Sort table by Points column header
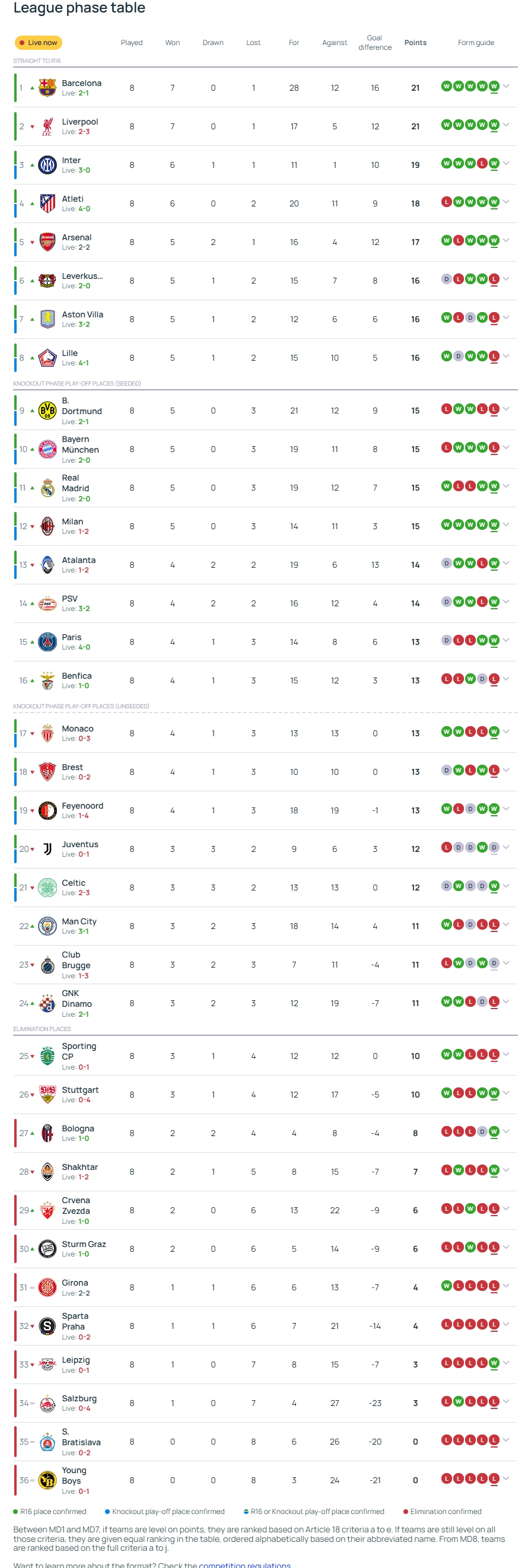The image size is (528, 1568). [x=415, y=43]
